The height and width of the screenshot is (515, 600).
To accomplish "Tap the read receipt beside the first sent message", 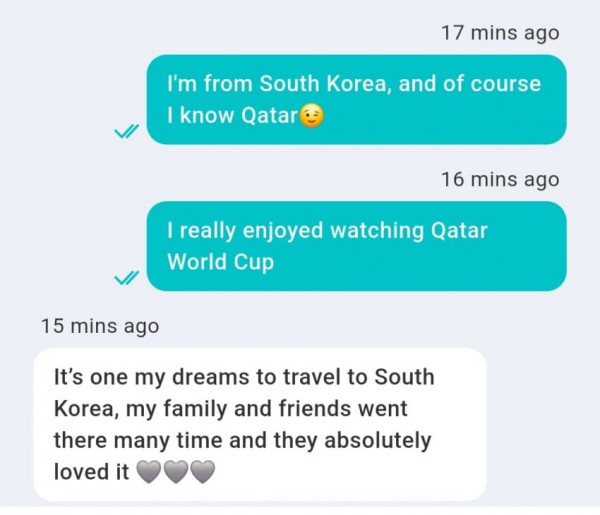I will [125, 131].
